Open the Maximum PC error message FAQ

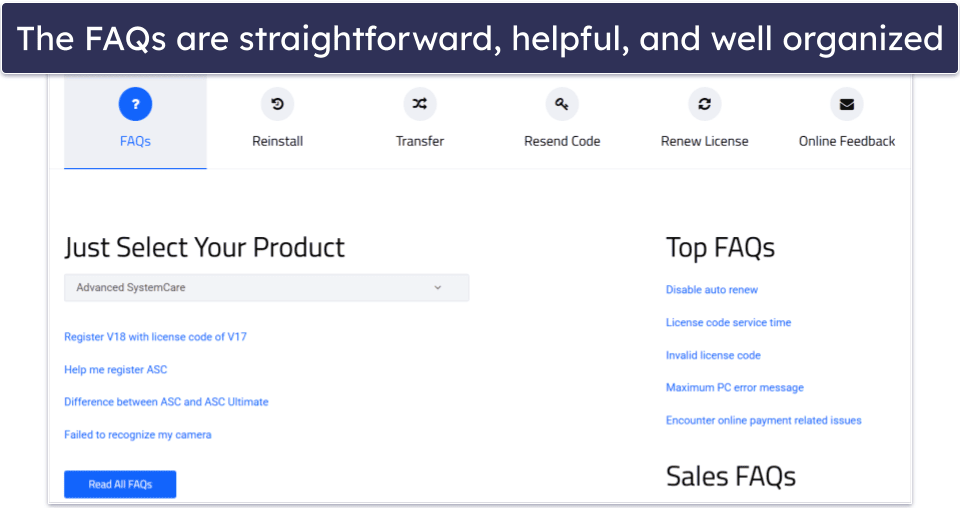click(735, 388)
